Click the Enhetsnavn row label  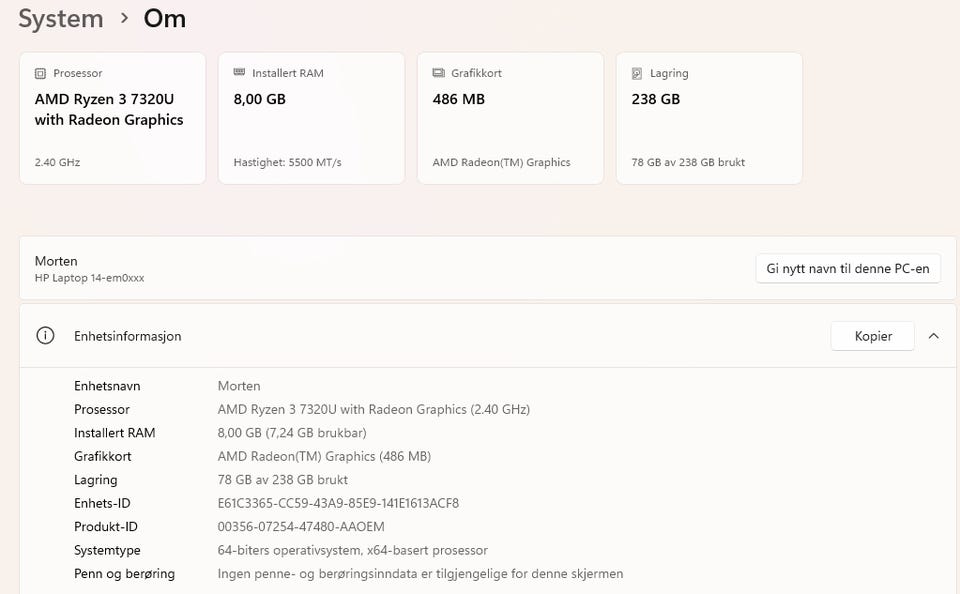tap(107, 386)
